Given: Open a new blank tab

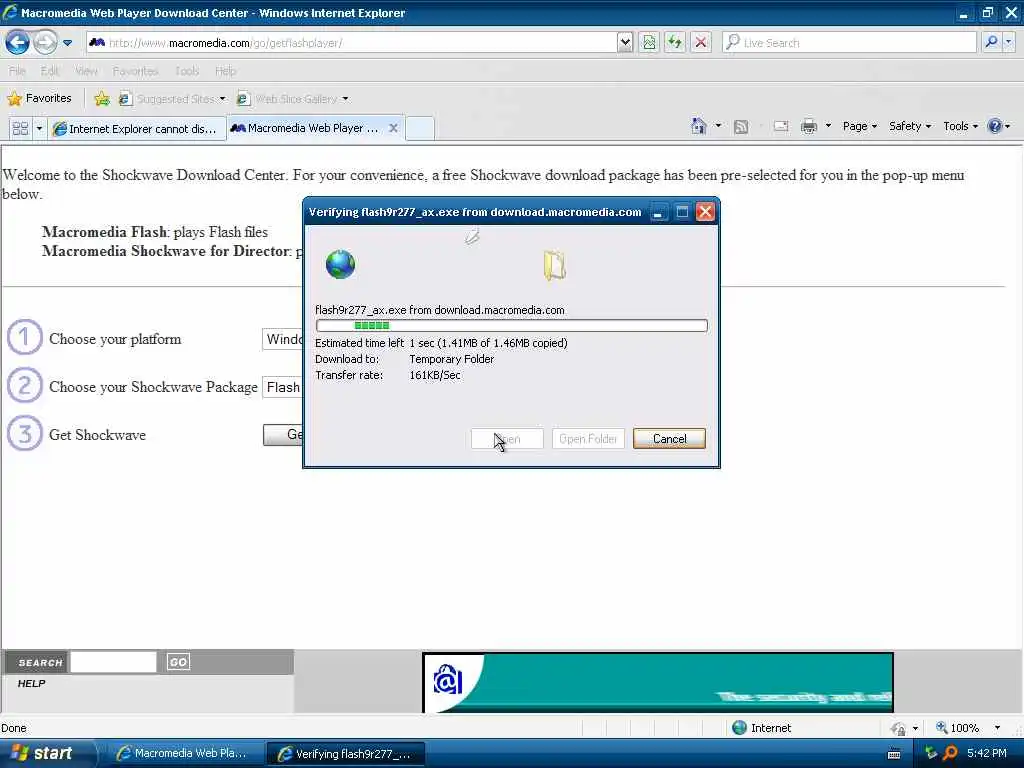Looking at the screenshot, I should point(420,128).
